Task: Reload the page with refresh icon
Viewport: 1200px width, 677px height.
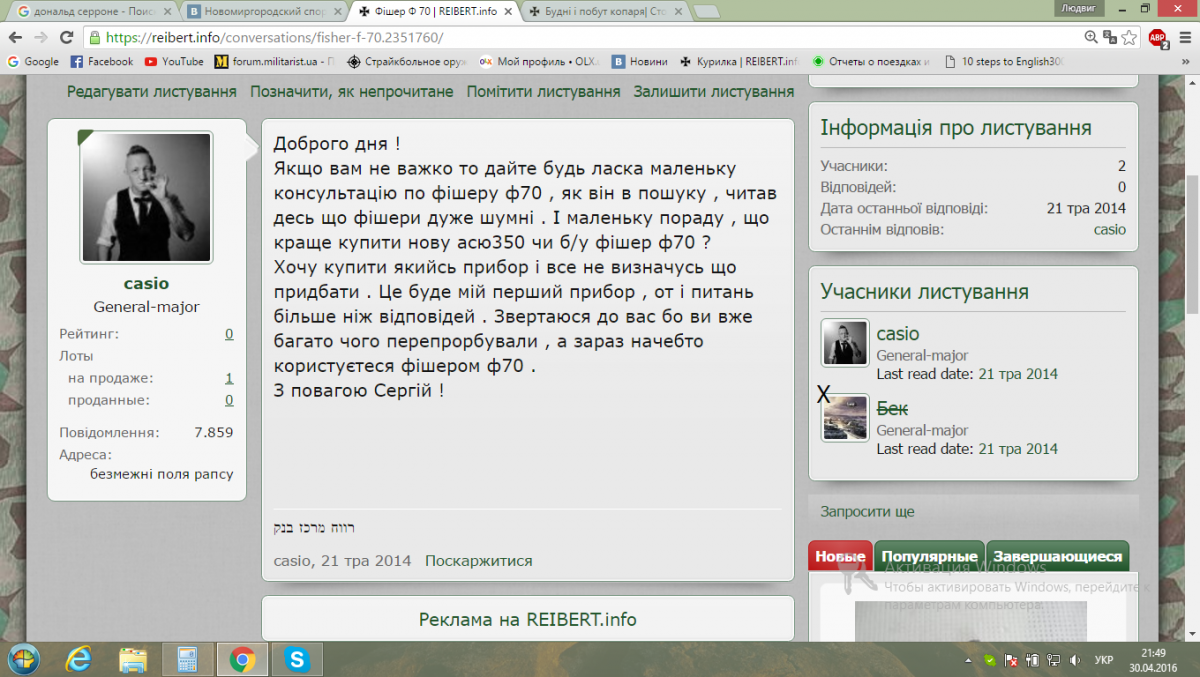Action: (67, 38)
